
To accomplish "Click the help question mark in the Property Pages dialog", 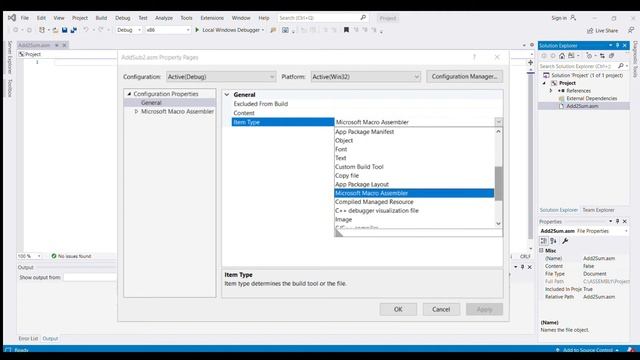I will point(474,57).
